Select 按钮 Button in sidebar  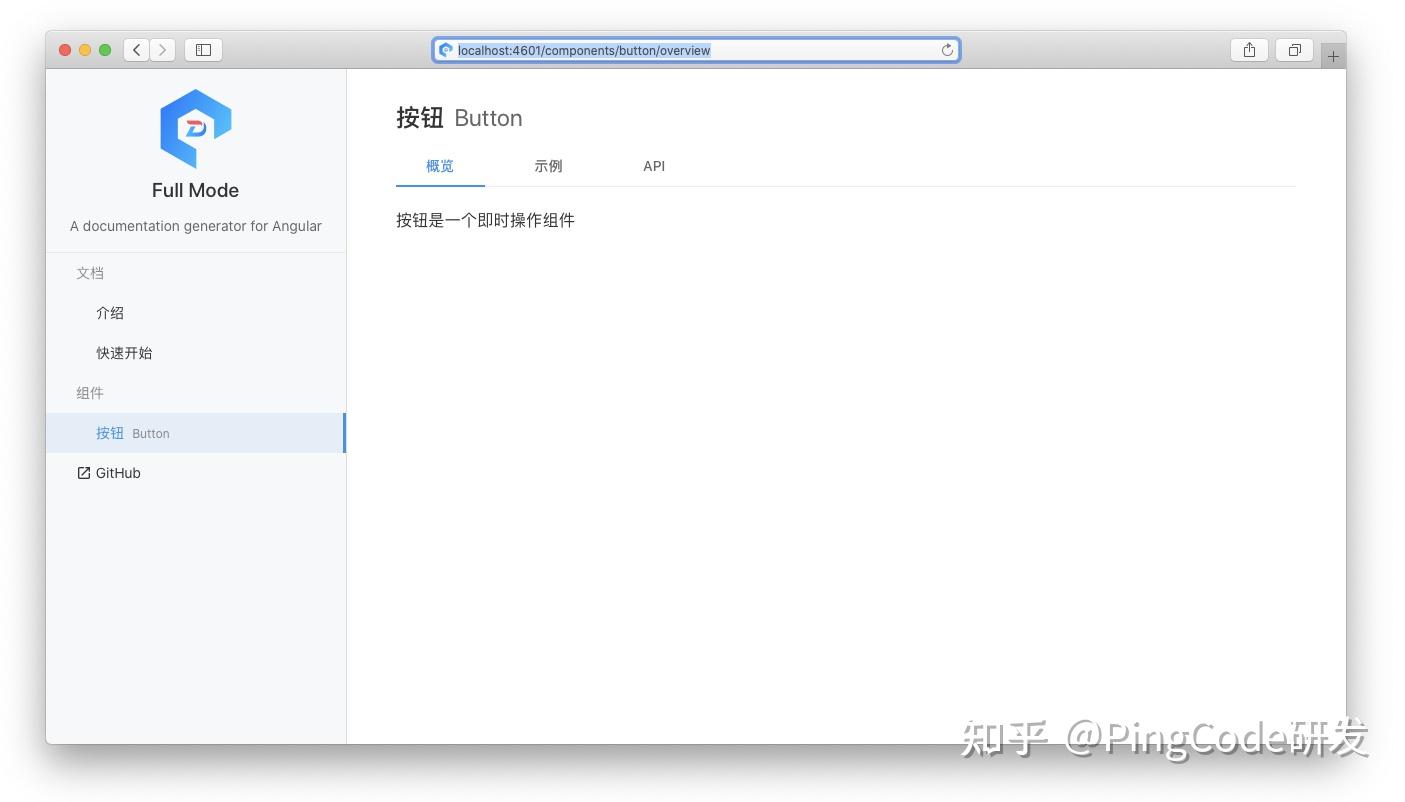[196, 433]
